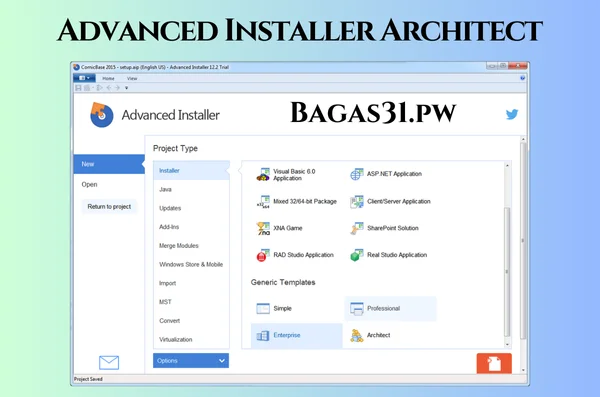Click the help icon on the ribbon
Screen dimensions: 600x397
click(522, 78)
